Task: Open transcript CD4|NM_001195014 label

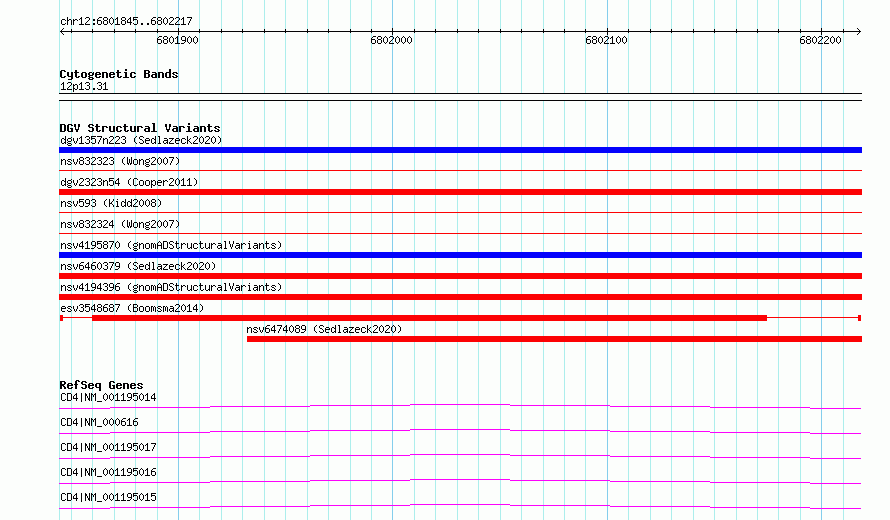Action: [x=108, y=397]
